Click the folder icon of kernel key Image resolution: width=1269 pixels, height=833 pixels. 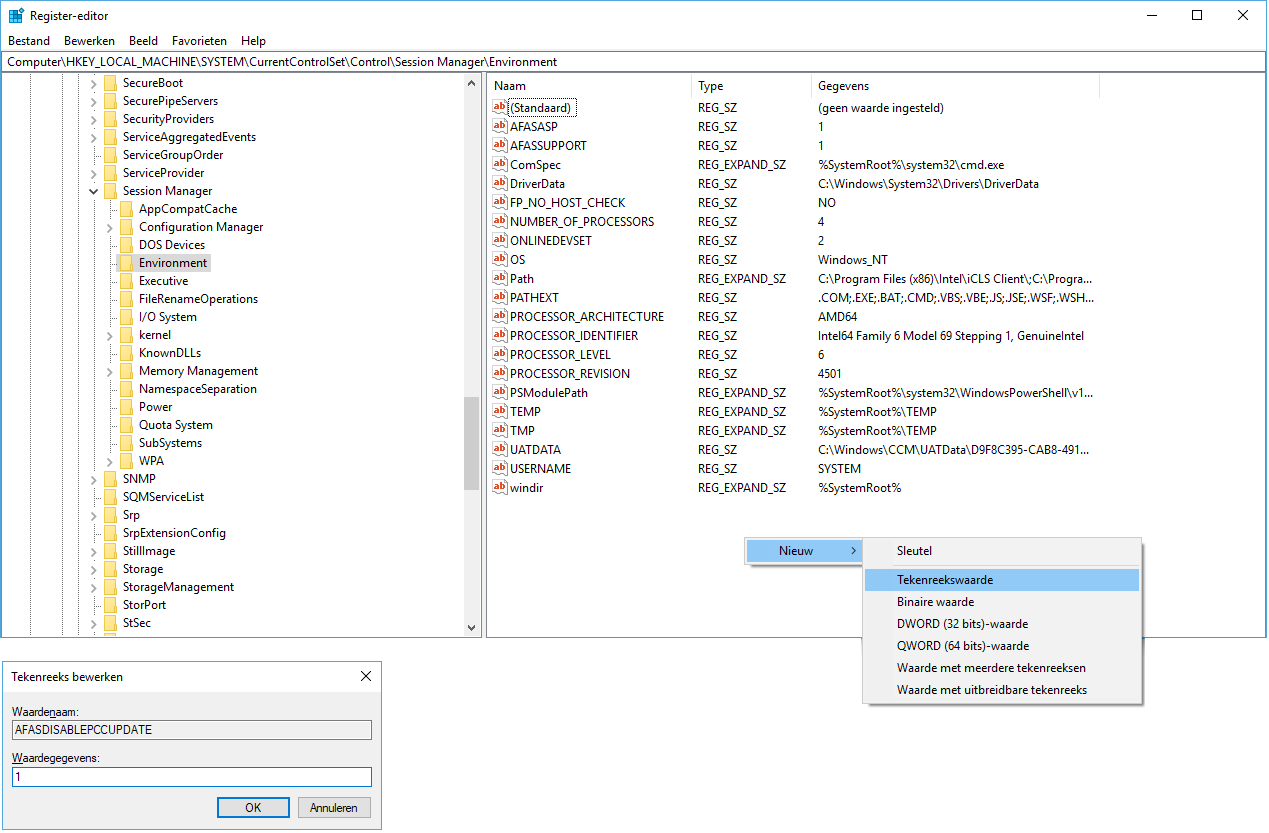point(126,335)
